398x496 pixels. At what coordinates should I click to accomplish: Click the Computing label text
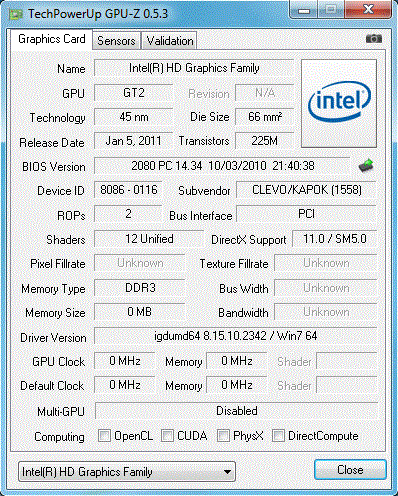59,437
